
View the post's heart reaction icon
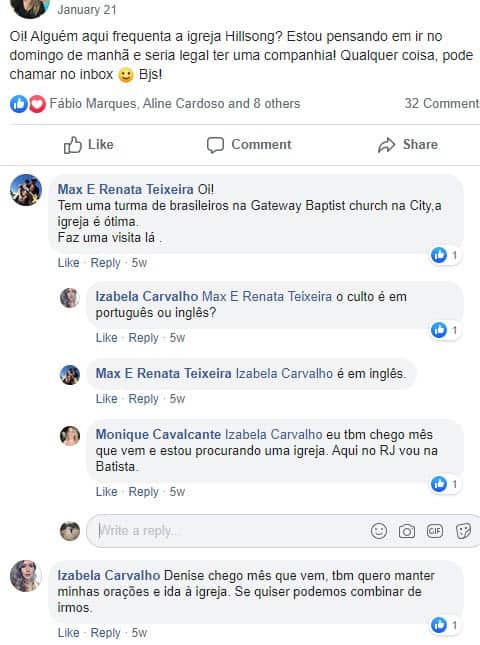37,104
